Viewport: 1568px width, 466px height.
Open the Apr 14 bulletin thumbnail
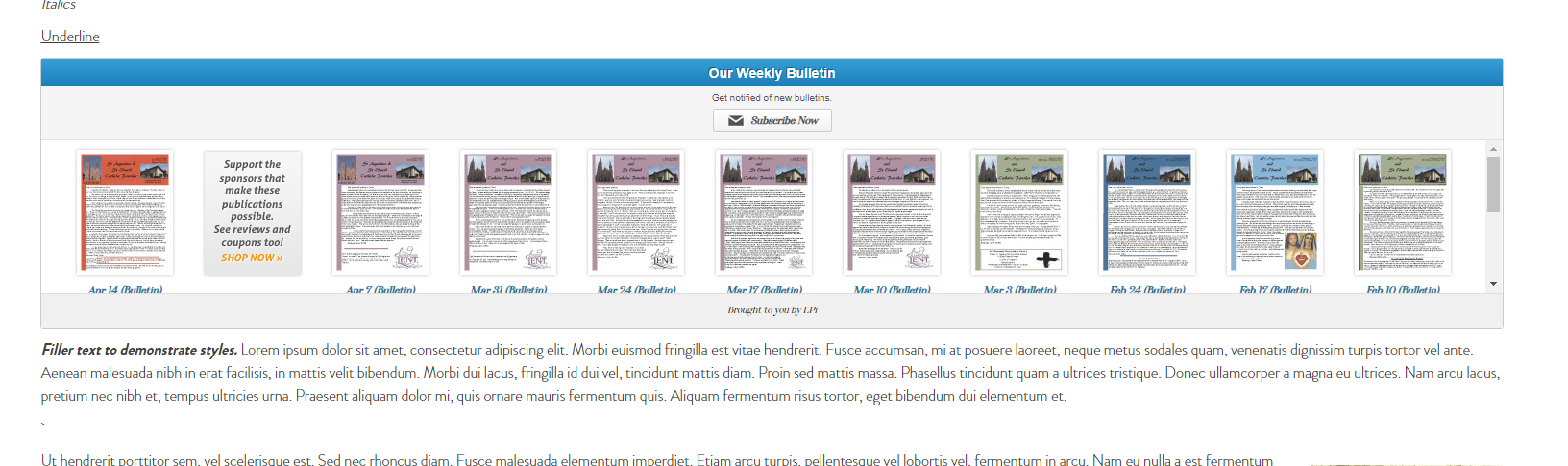point(125,212)
